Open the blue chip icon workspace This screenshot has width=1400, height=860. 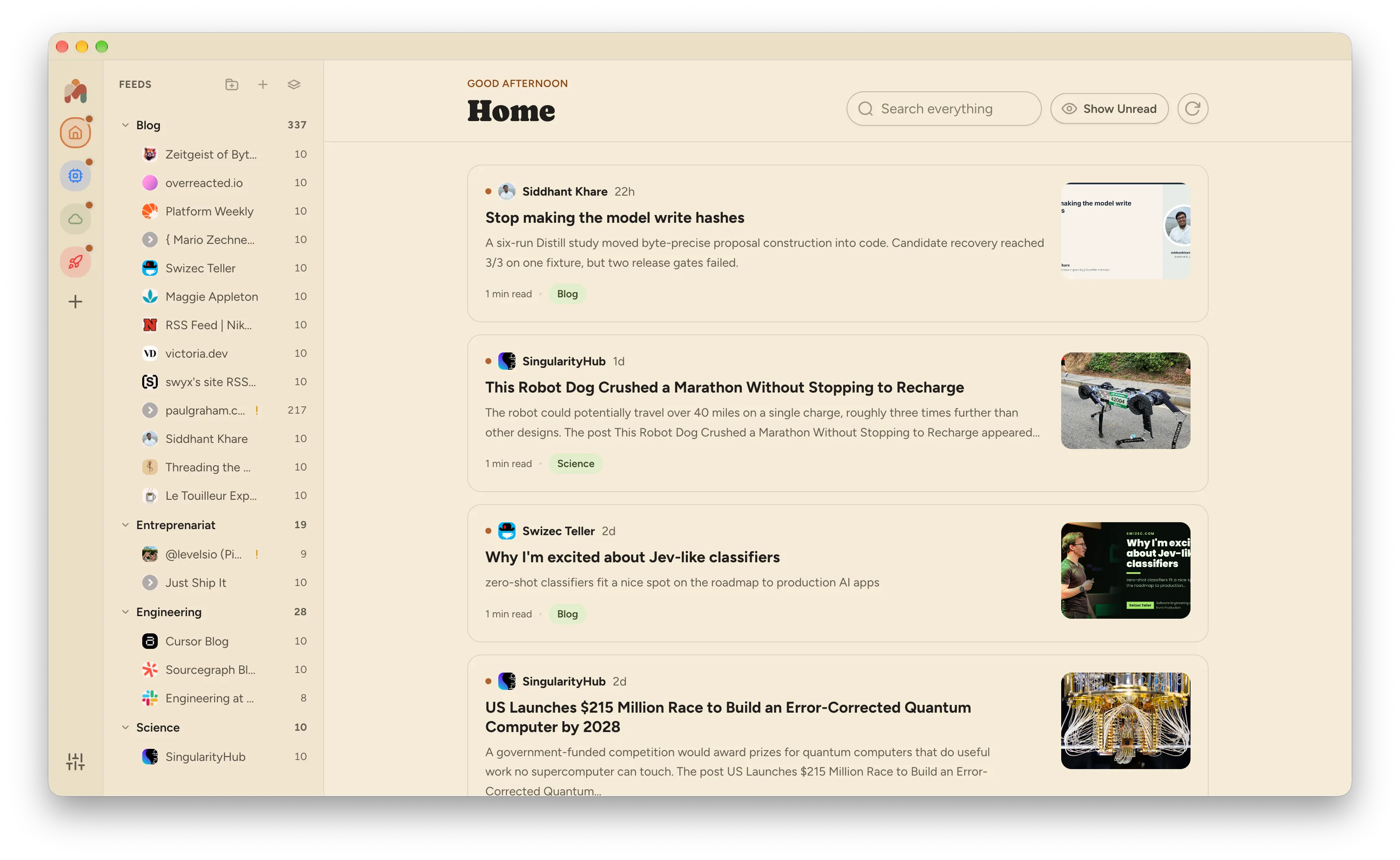click(75, 176)
